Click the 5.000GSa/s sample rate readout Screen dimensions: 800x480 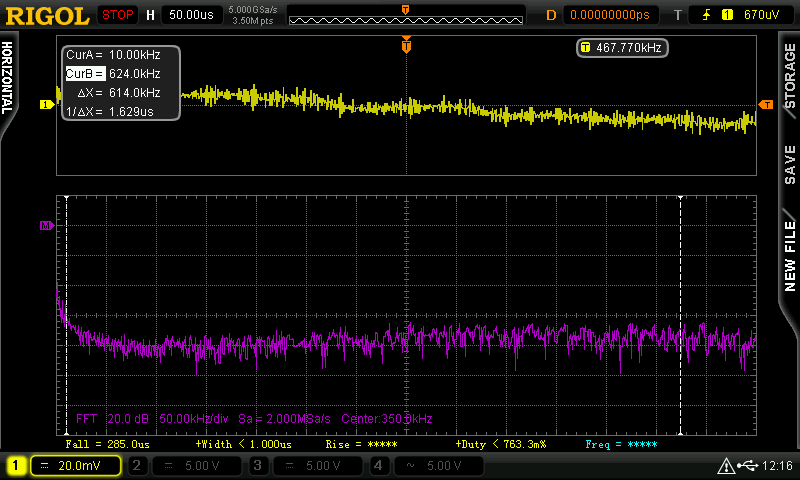pos(253,10)
